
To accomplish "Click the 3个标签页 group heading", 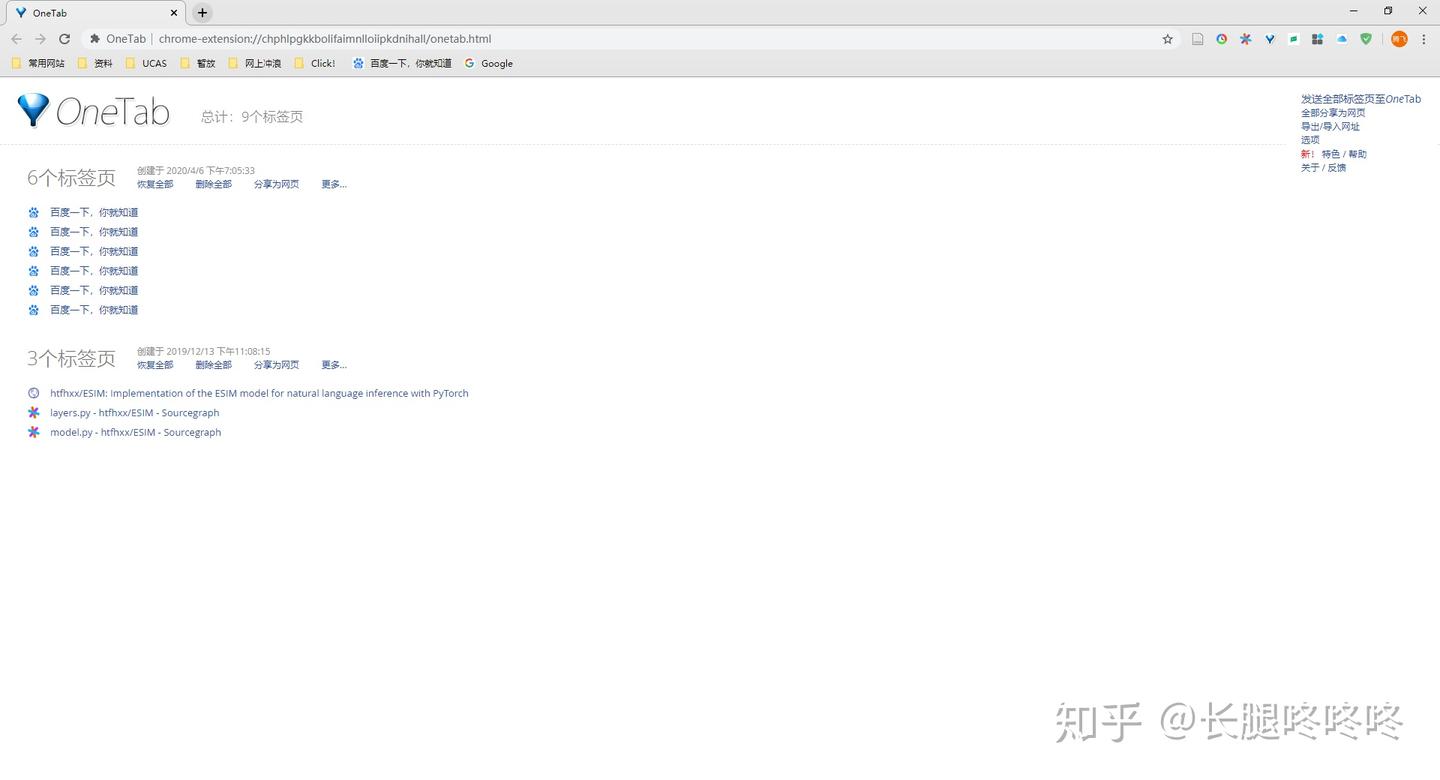I will [x=71, y=358].
